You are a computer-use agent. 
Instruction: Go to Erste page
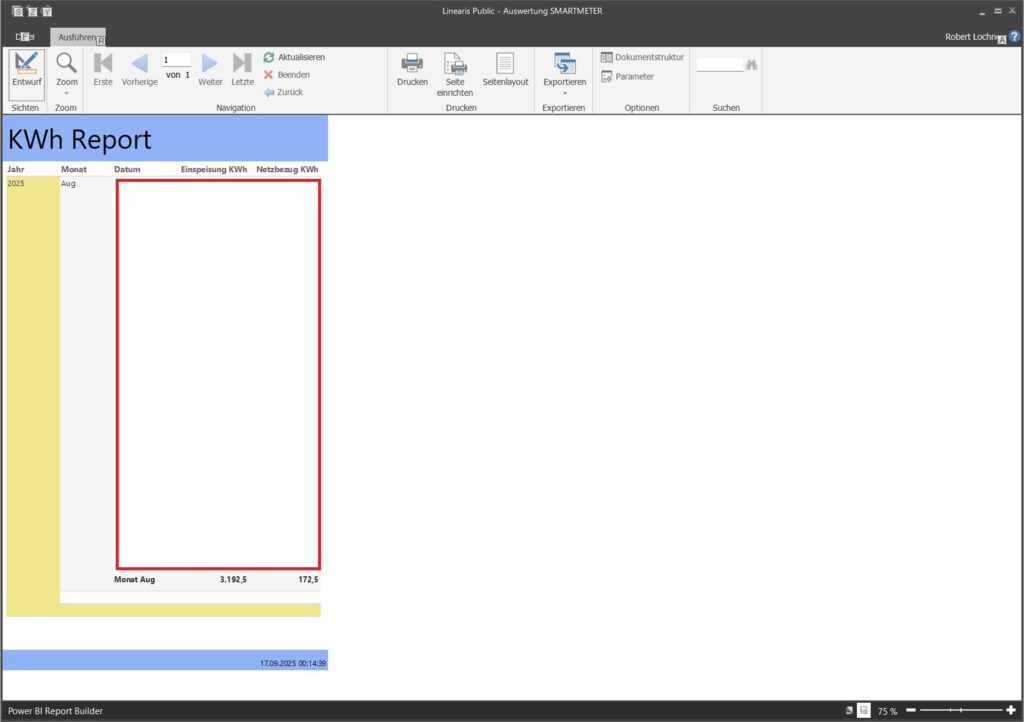click(x=103, y=70)
